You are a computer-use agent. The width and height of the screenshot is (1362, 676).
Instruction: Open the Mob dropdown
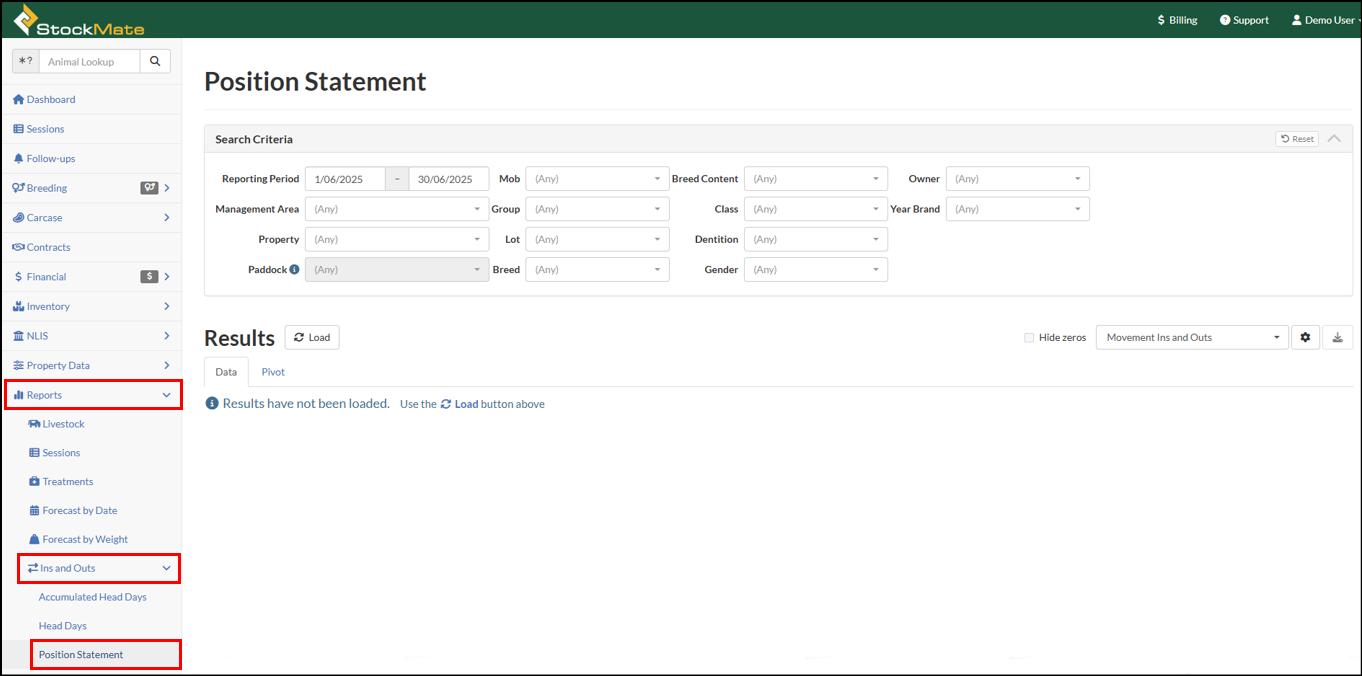(x=597, y=179)
